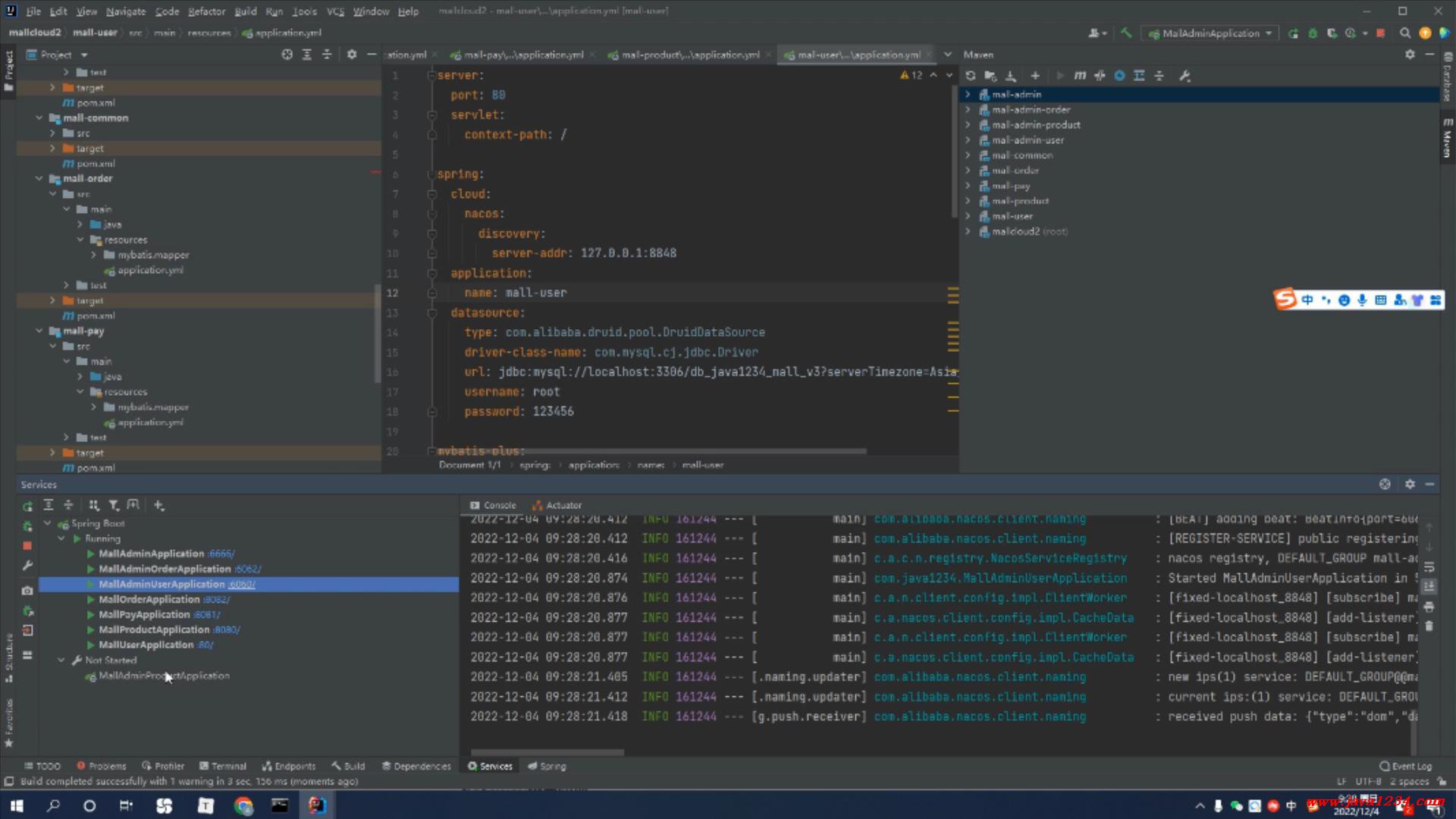Click Group By icon in Services toolbar
This screenshot has width=1456, height=819.
pyautogui.click(x=94, y=505)
